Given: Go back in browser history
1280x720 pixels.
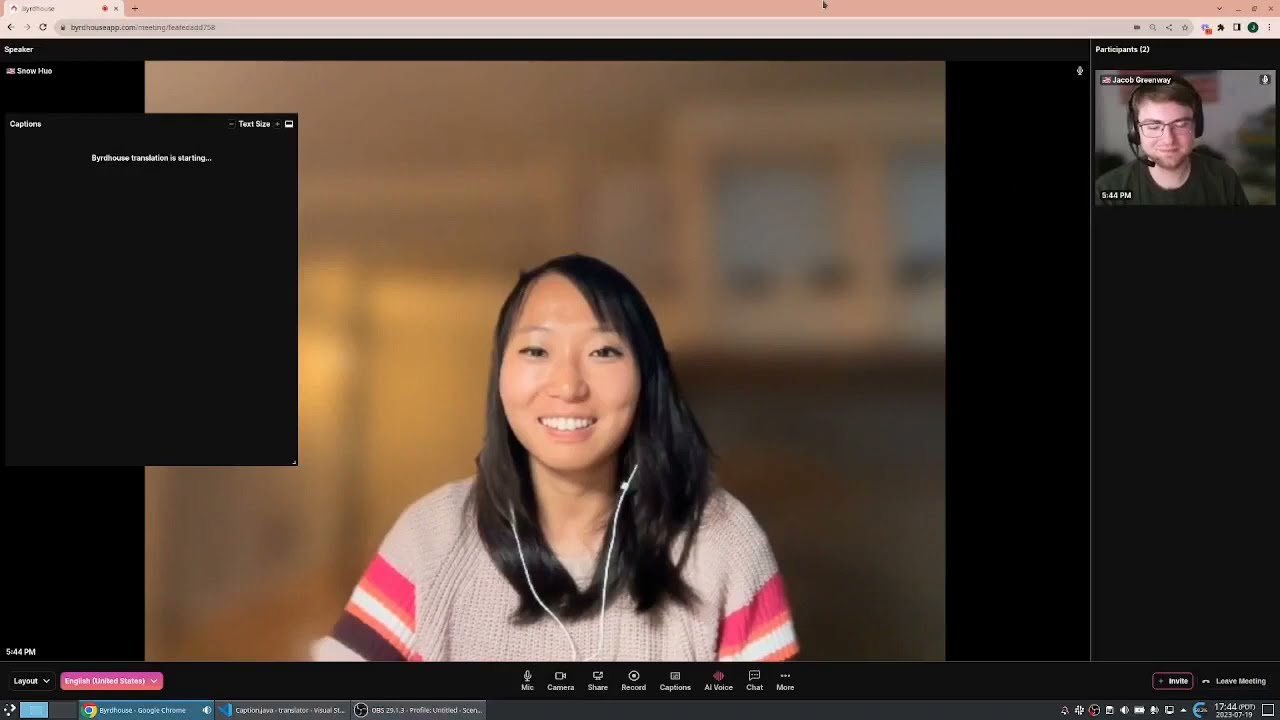Looking at the screenshot, I should (10, 27).
